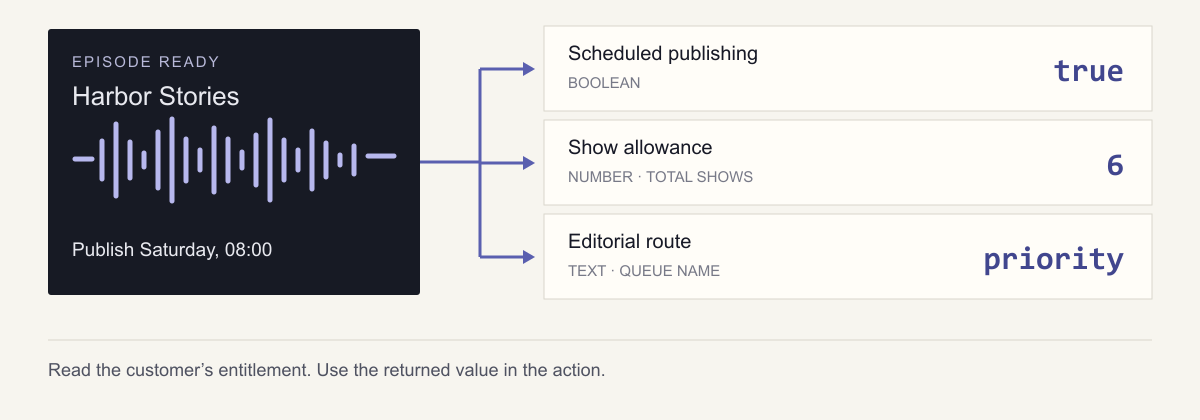Select the Show allowance card
The image size is (1200, 420).
click(848, 162)
